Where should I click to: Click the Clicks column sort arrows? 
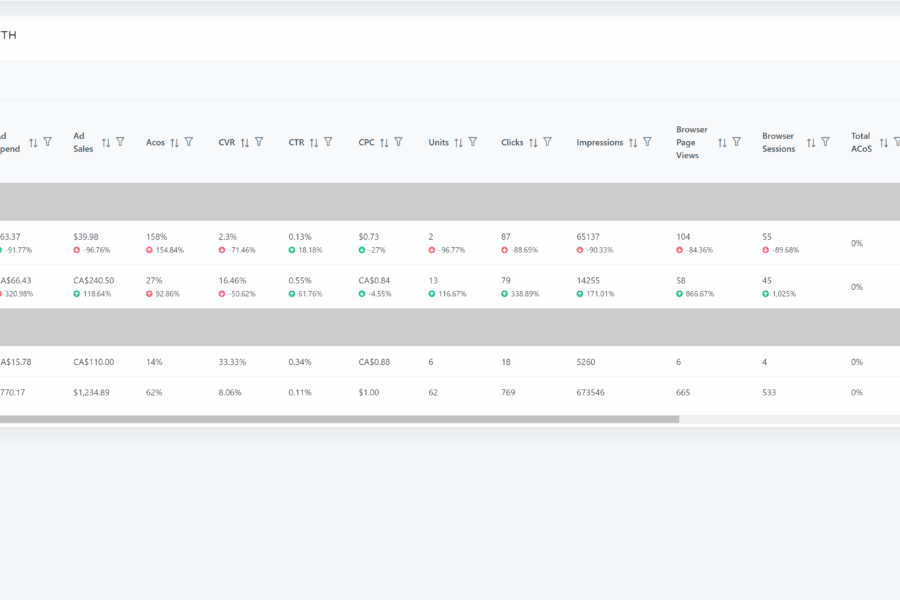[x=533, y=143]
